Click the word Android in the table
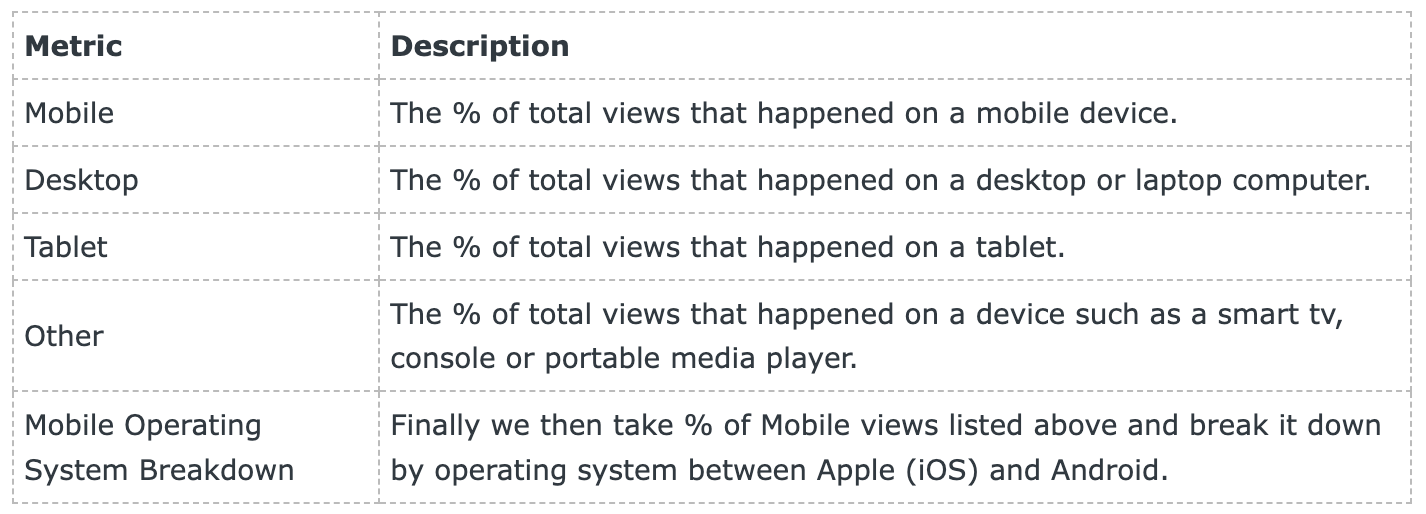 [x=1110, y=470]
